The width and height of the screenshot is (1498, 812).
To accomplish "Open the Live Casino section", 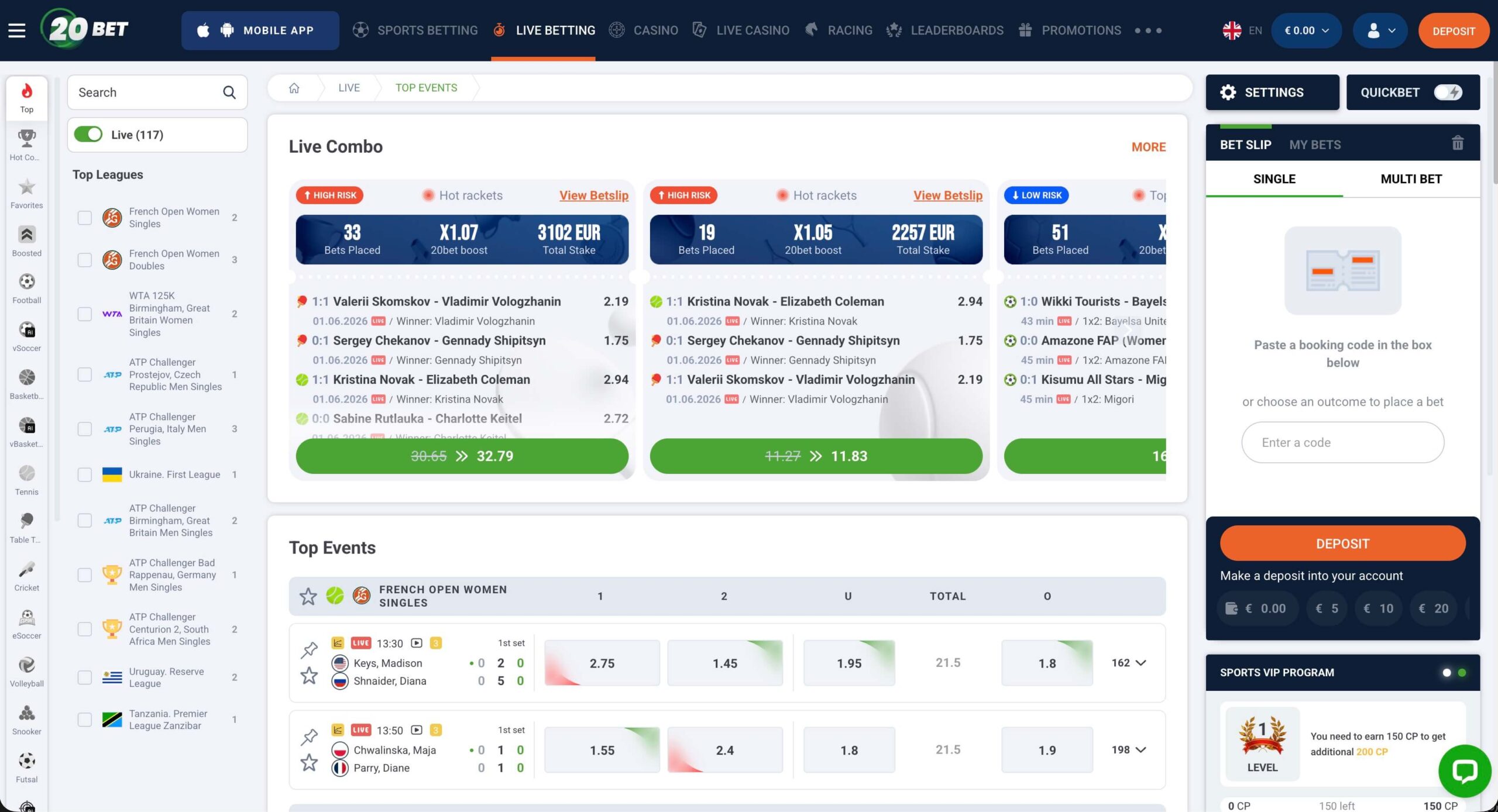I will (741, 30).
